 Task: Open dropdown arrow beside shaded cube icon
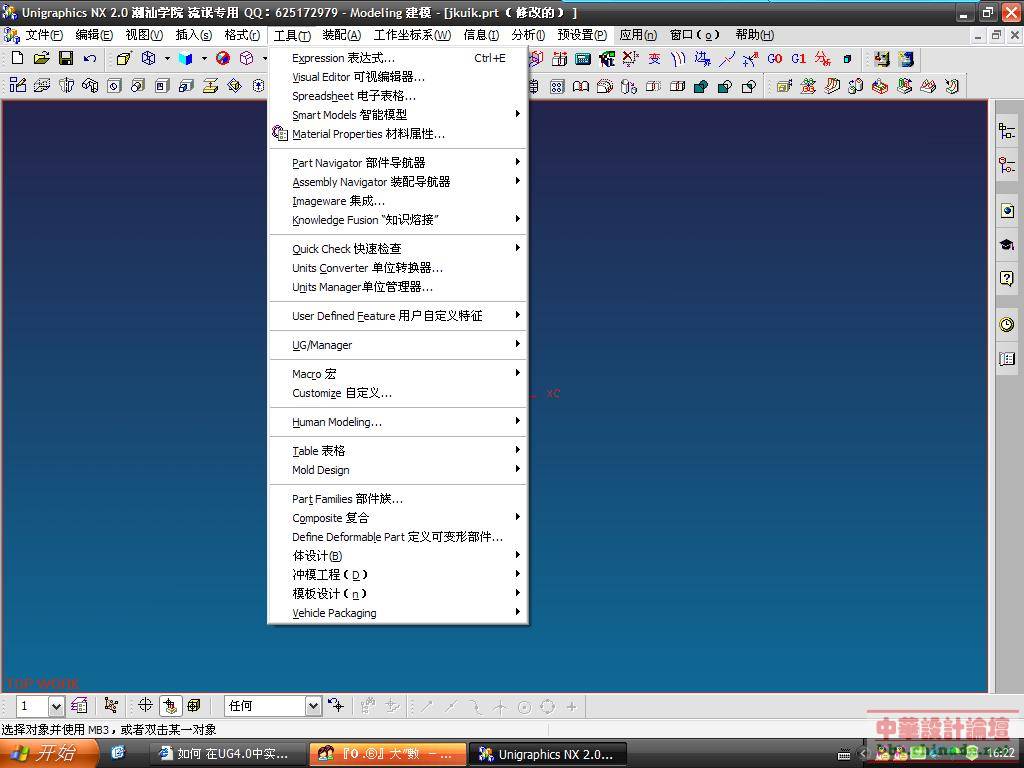point(204,58)
